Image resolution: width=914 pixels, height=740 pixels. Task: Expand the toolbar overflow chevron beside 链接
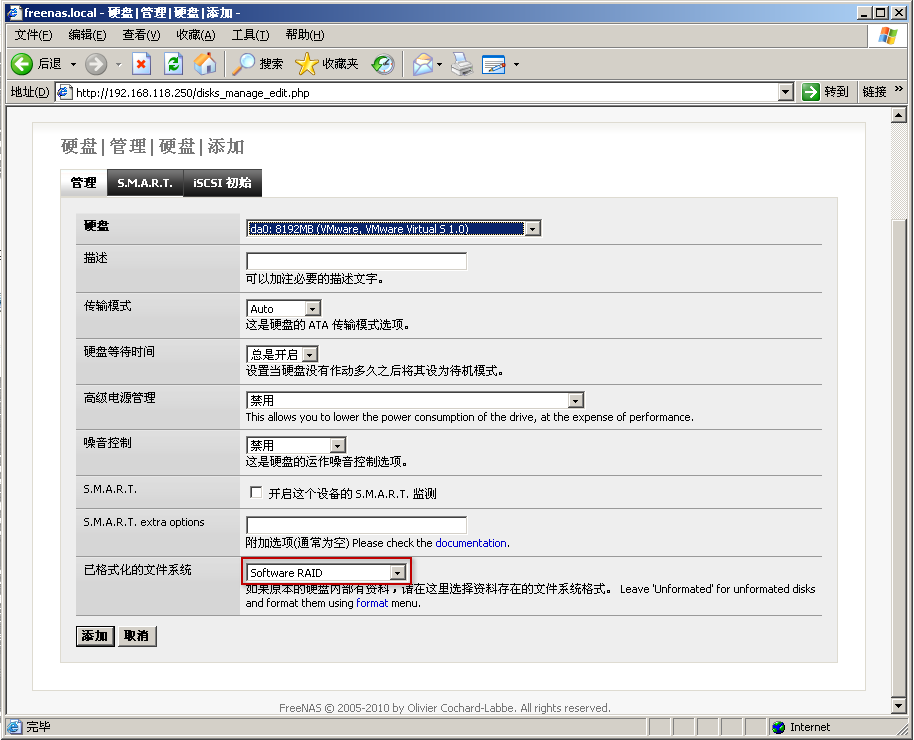click(x=898, y=89)
